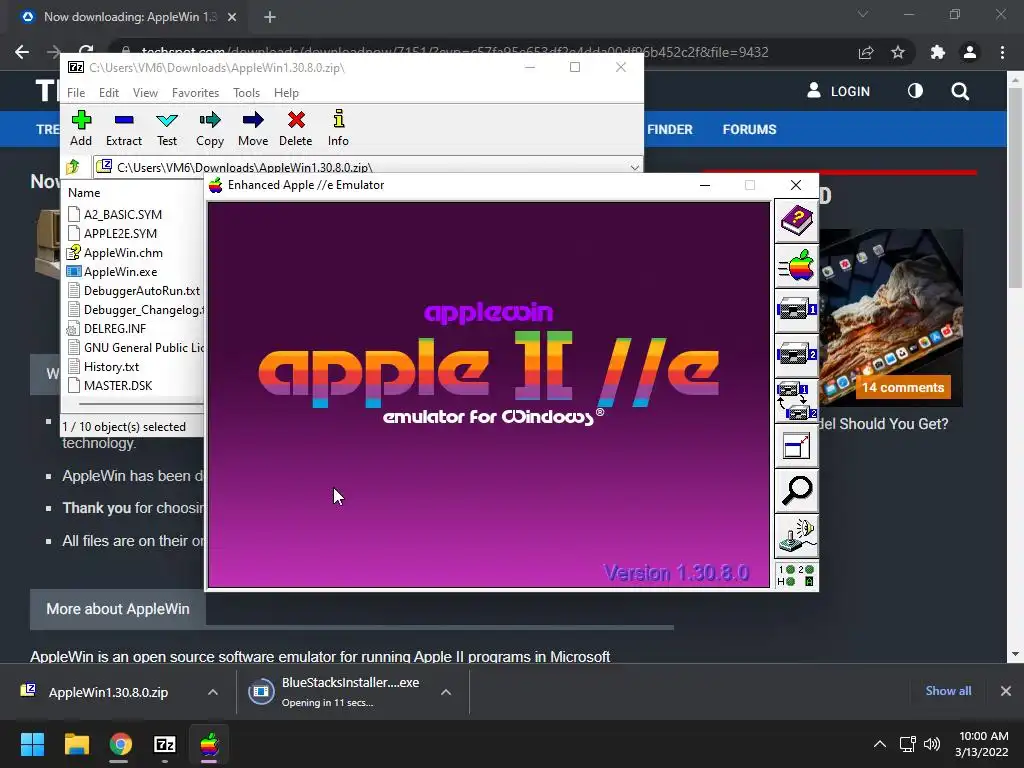Open configuration joystick and speaker icon

[796, 536]
